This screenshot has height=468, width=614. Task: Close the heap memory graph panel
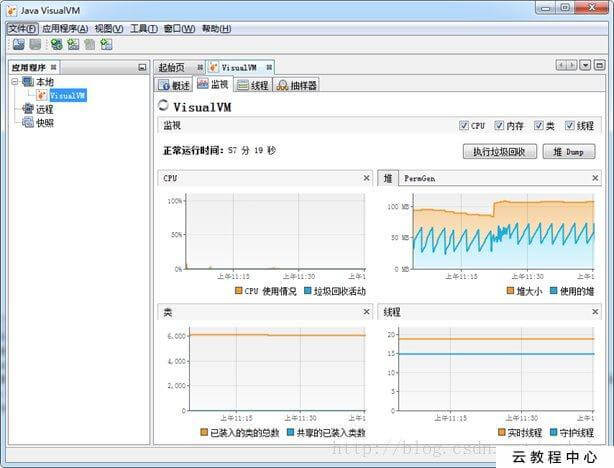coord(595,178)
